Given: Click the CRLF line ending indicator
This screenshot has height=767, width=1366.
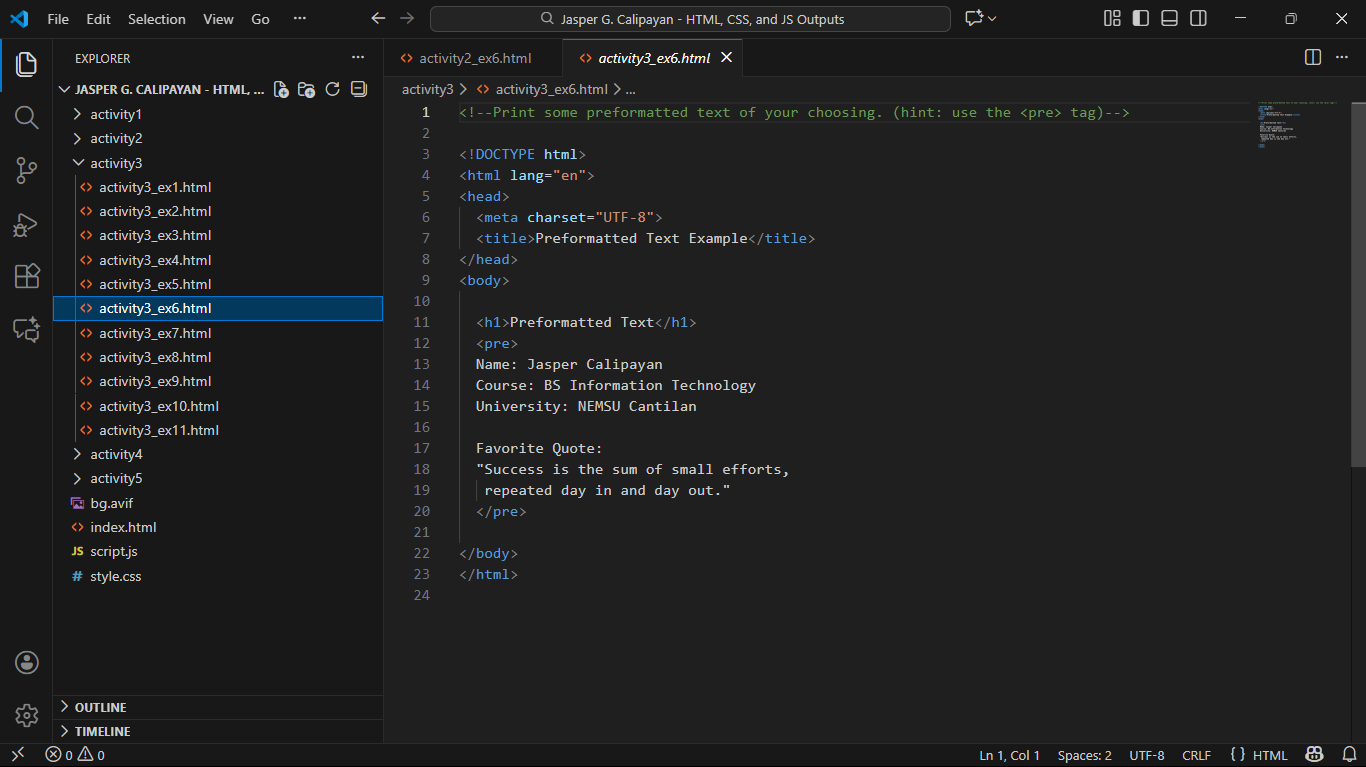Looking at the screenshot, I should click(x=1196, y=756).
